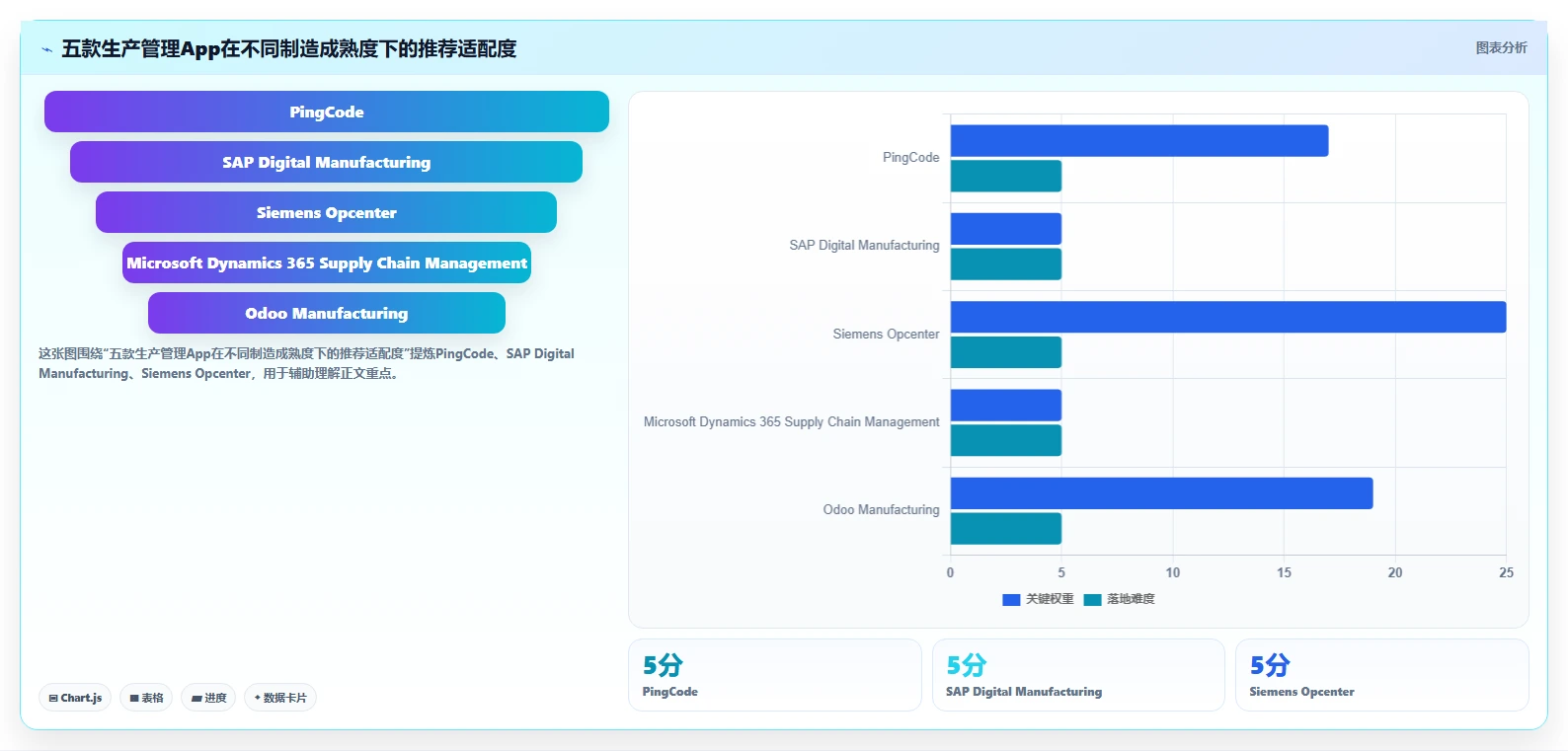Click the description paragraph under the funnel
Screen dimensions: 1568x751
point(306,363)
